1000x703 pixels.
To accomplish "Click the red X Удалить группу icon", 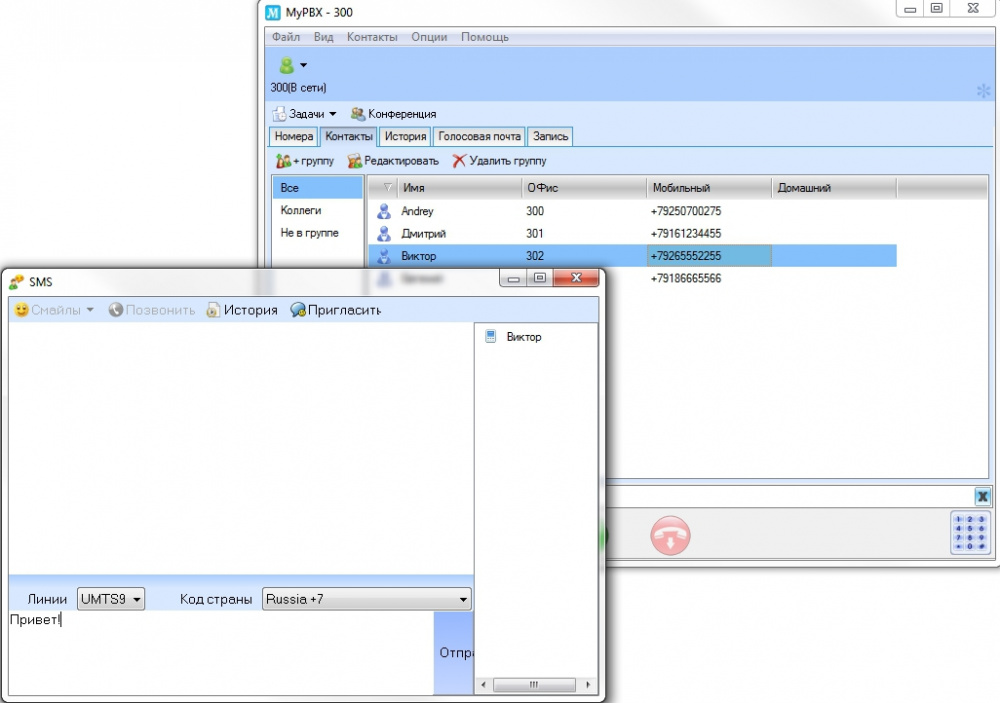I will click(459, 161).
